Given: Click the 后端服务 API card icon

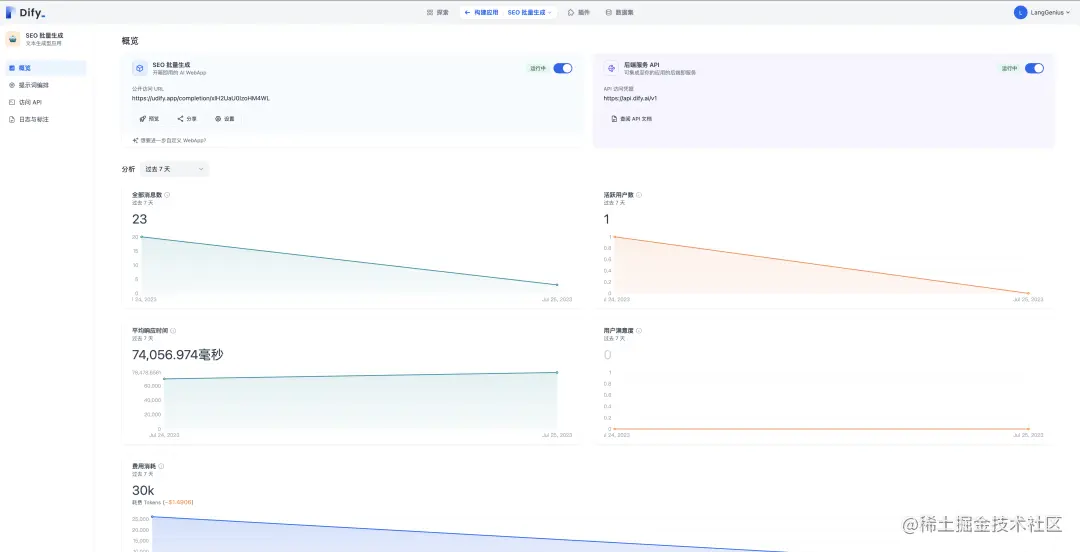Looking at the screenshot, I should point(611,68).
